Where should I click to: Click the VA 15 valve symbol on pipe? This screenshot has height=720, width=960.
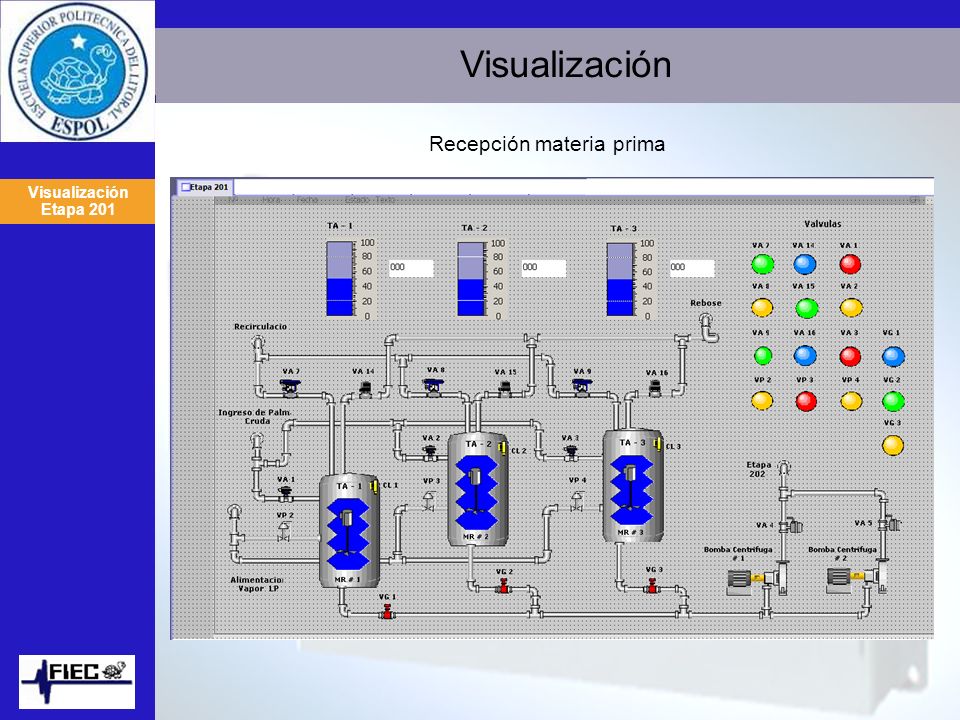(x=504, y=389)
